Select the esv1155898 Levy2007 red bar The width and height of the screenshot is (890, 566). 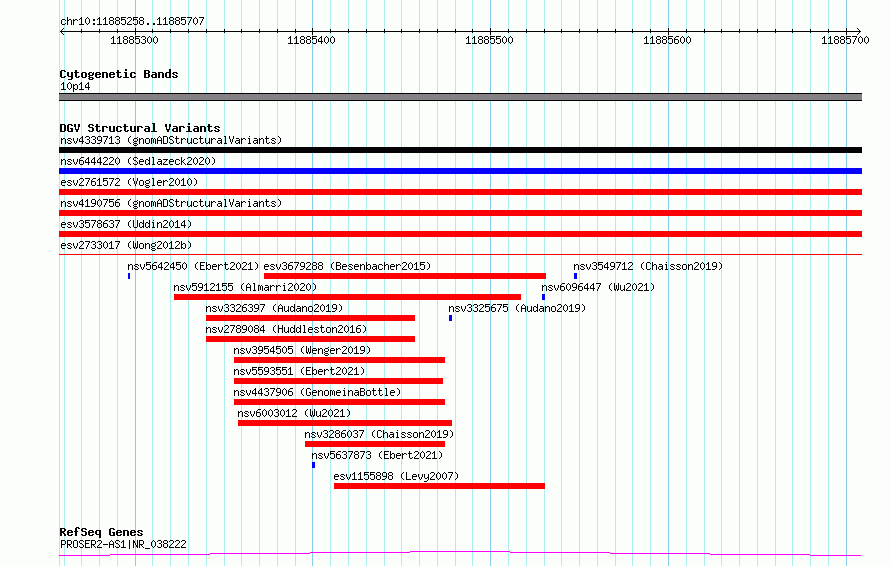click(439, 486)
